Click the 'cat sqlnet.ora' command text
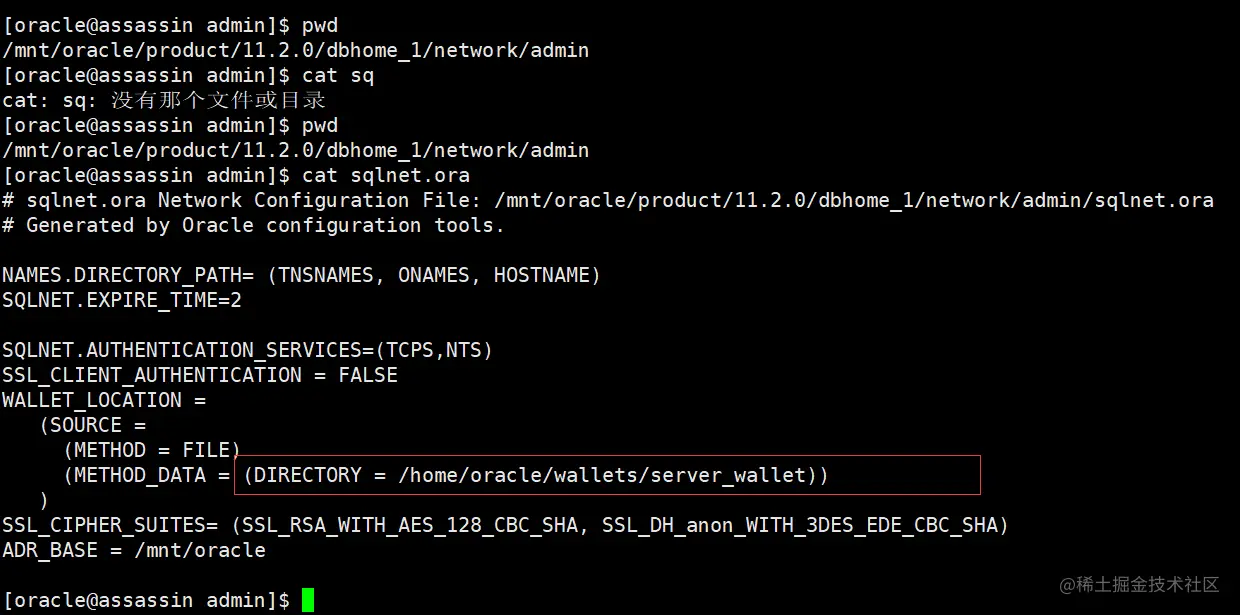 point(386,175)
